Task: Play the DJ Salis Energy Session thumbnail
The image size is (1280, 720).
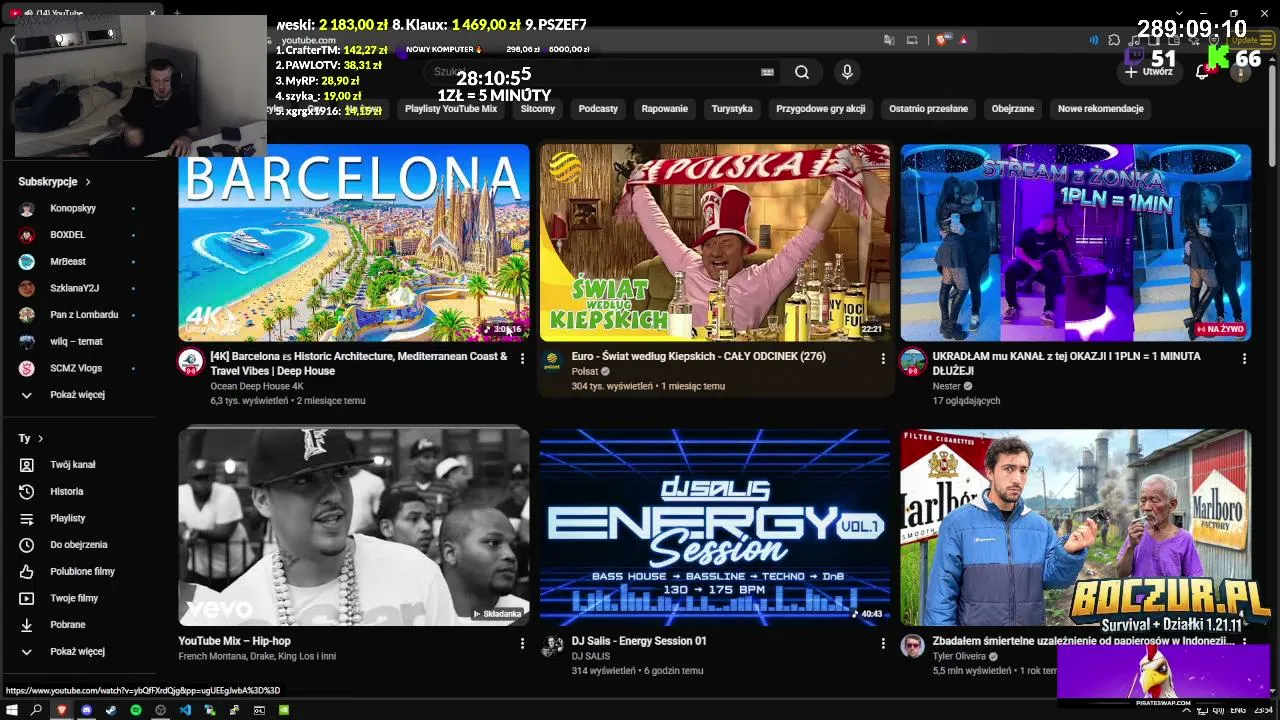Action: coord(715,528)
